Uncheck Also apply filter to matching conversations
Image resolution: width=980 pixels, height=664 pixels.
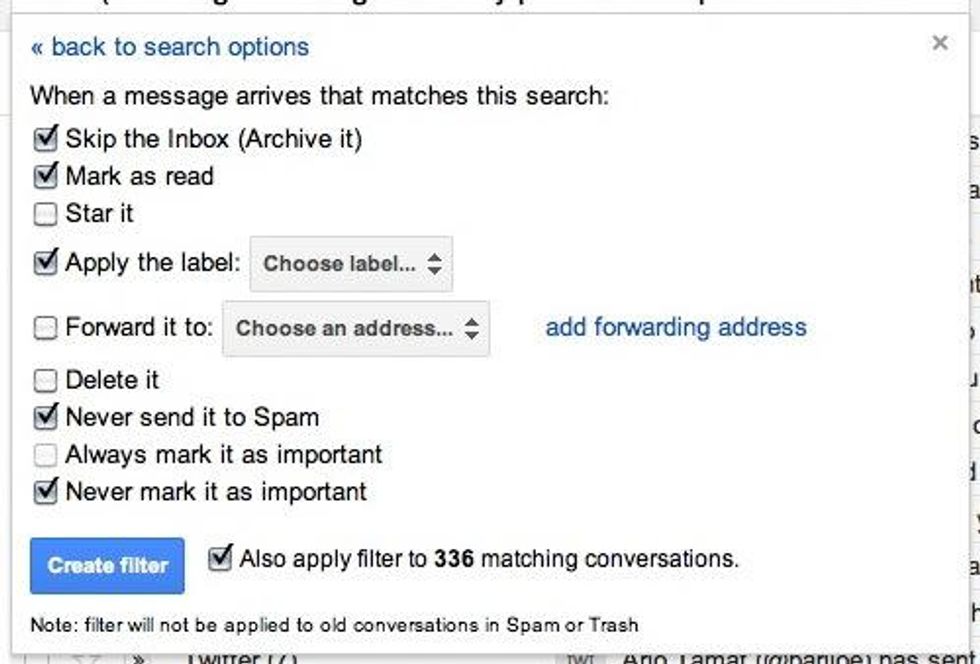click(x=220, y=558)
